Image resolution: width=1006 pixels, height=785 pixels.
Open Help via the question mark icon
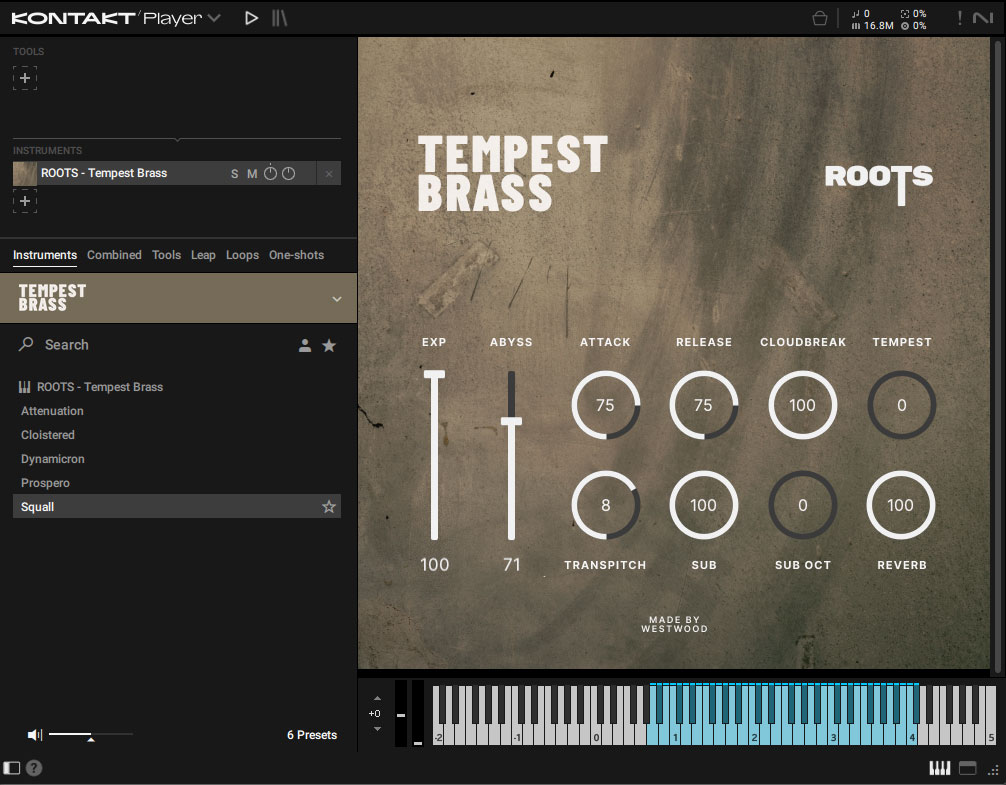[33, 768]
